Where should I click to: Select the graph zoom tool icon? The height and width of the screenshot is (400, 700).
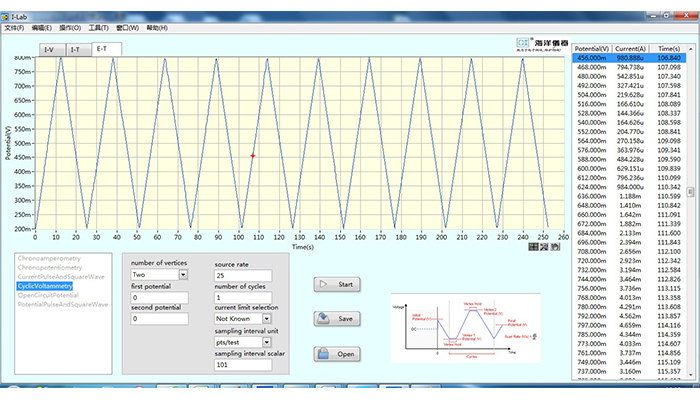tap(544, 245)
